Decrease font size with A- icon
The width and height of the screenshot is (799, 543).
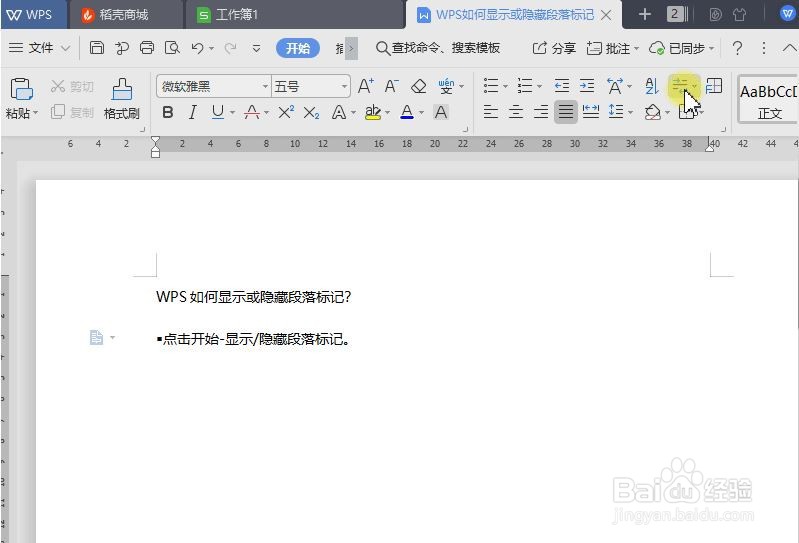pos(391,86)
